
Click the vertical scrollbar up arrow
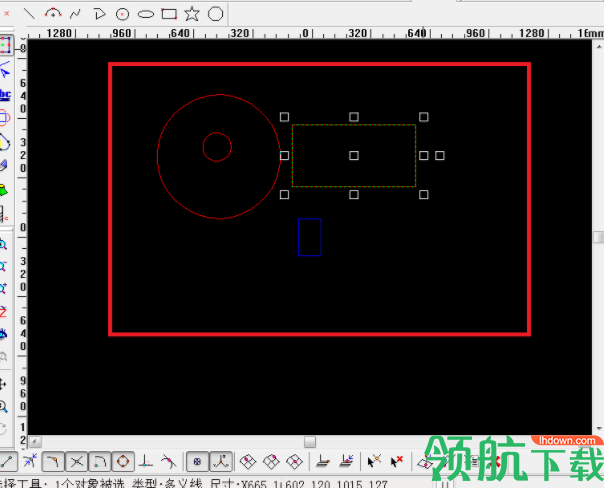(x=599, y=47)
